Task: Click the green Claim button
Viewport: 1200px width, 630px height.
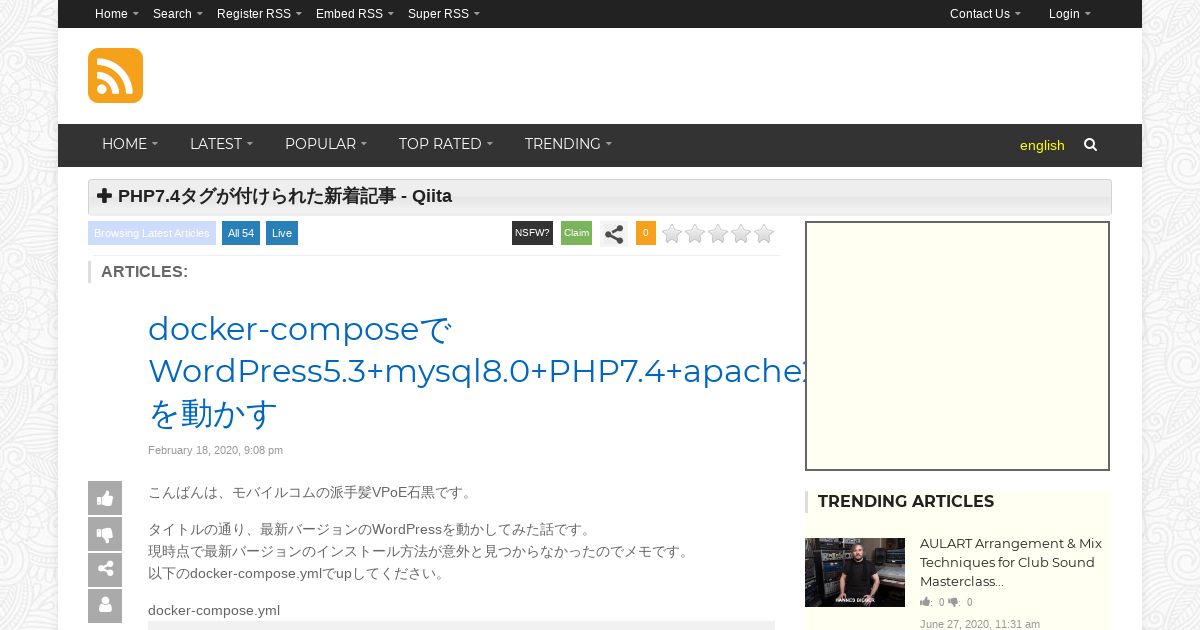Action: (576, 233)
